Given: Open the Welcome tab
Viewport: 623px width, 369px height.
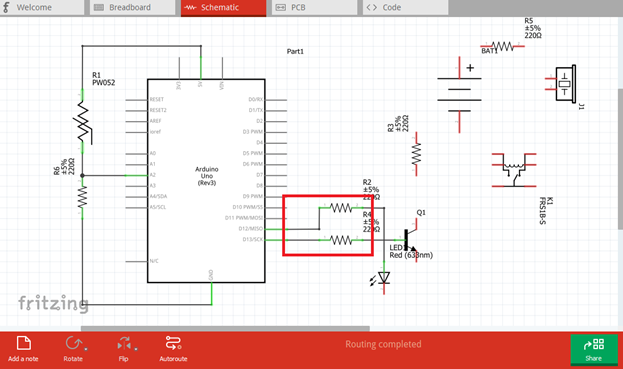Looking at the screenshot, I should 42,8.
